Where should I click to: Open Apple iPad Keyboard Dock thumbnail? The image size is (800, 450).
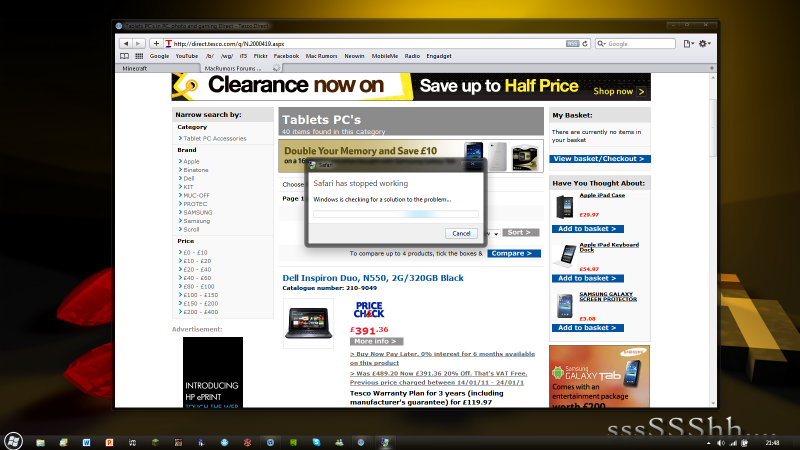(x=565, y=256)
